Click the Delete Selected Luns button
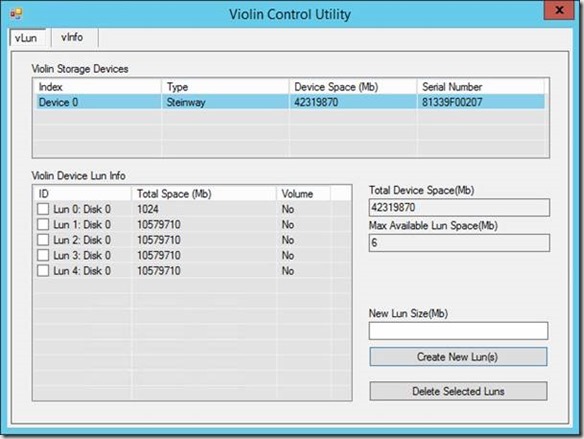 (458, 391)
